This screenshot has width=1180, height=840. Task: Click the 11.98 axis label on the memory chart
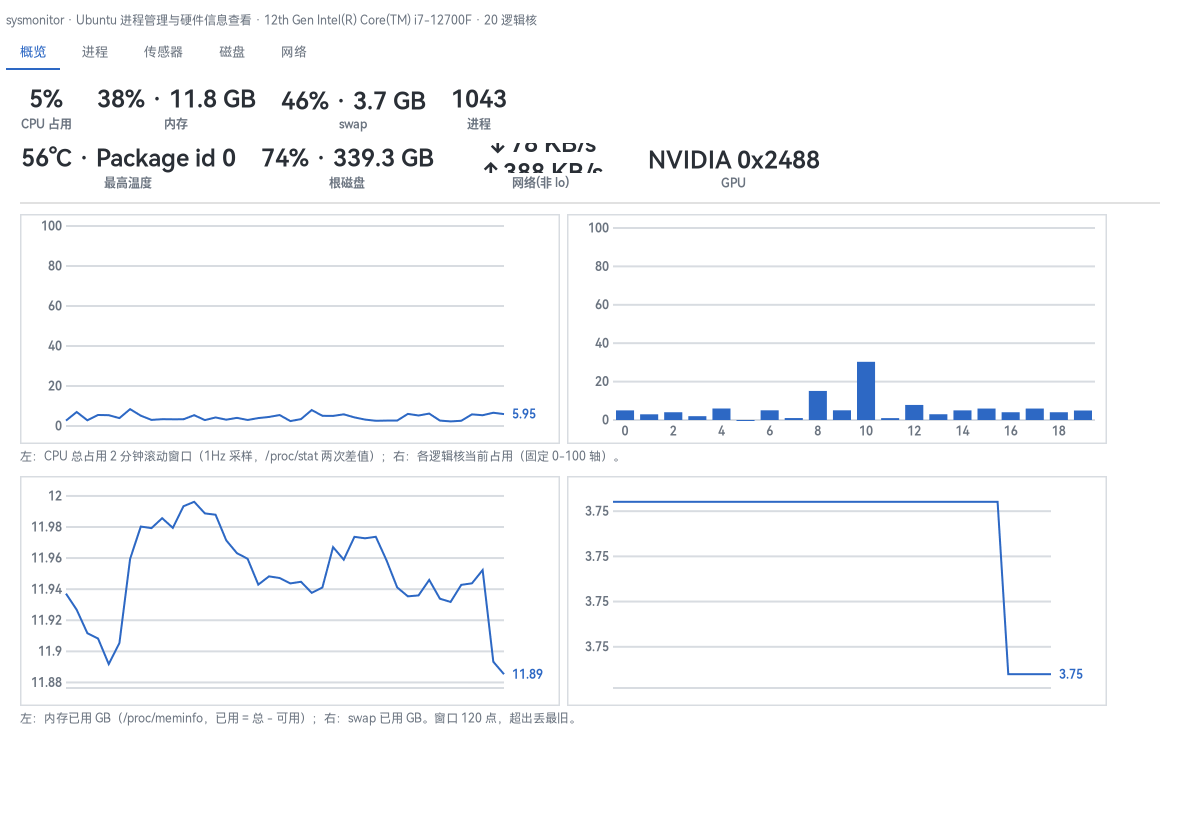click(x=47, y=527)
